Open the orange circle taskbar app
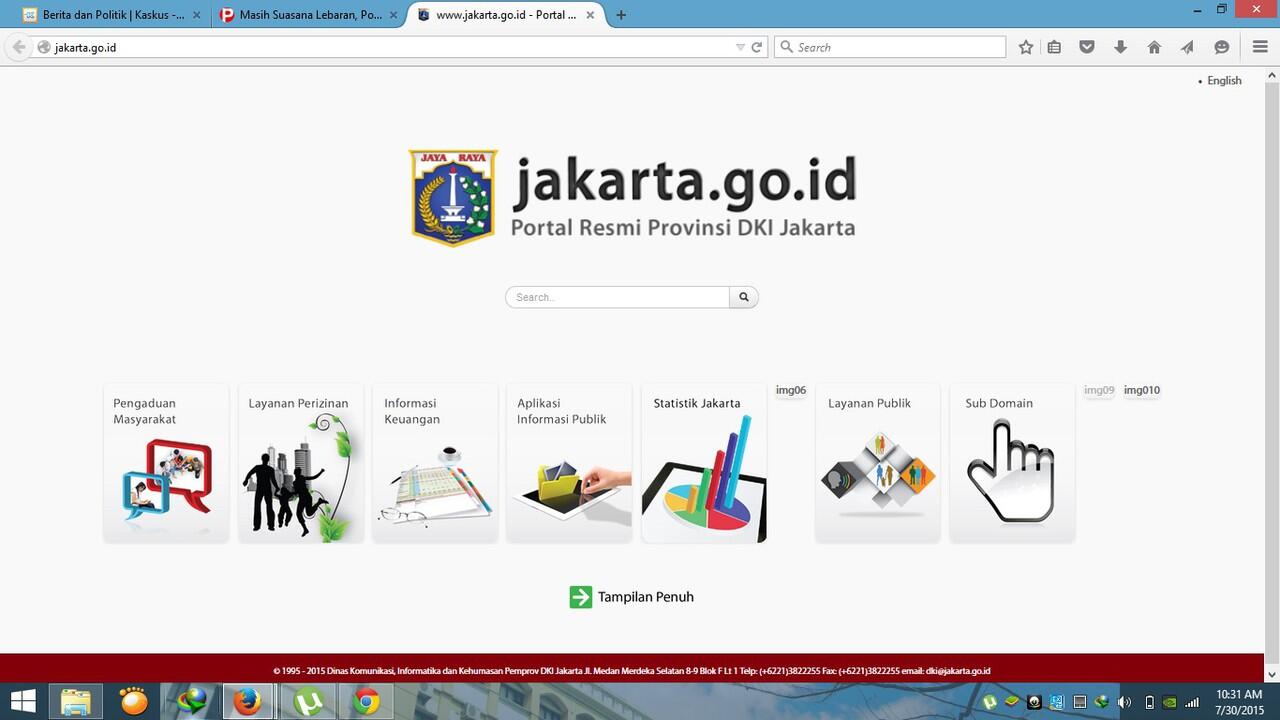This screenshot has width=1280, height=720. coord(133,702)
